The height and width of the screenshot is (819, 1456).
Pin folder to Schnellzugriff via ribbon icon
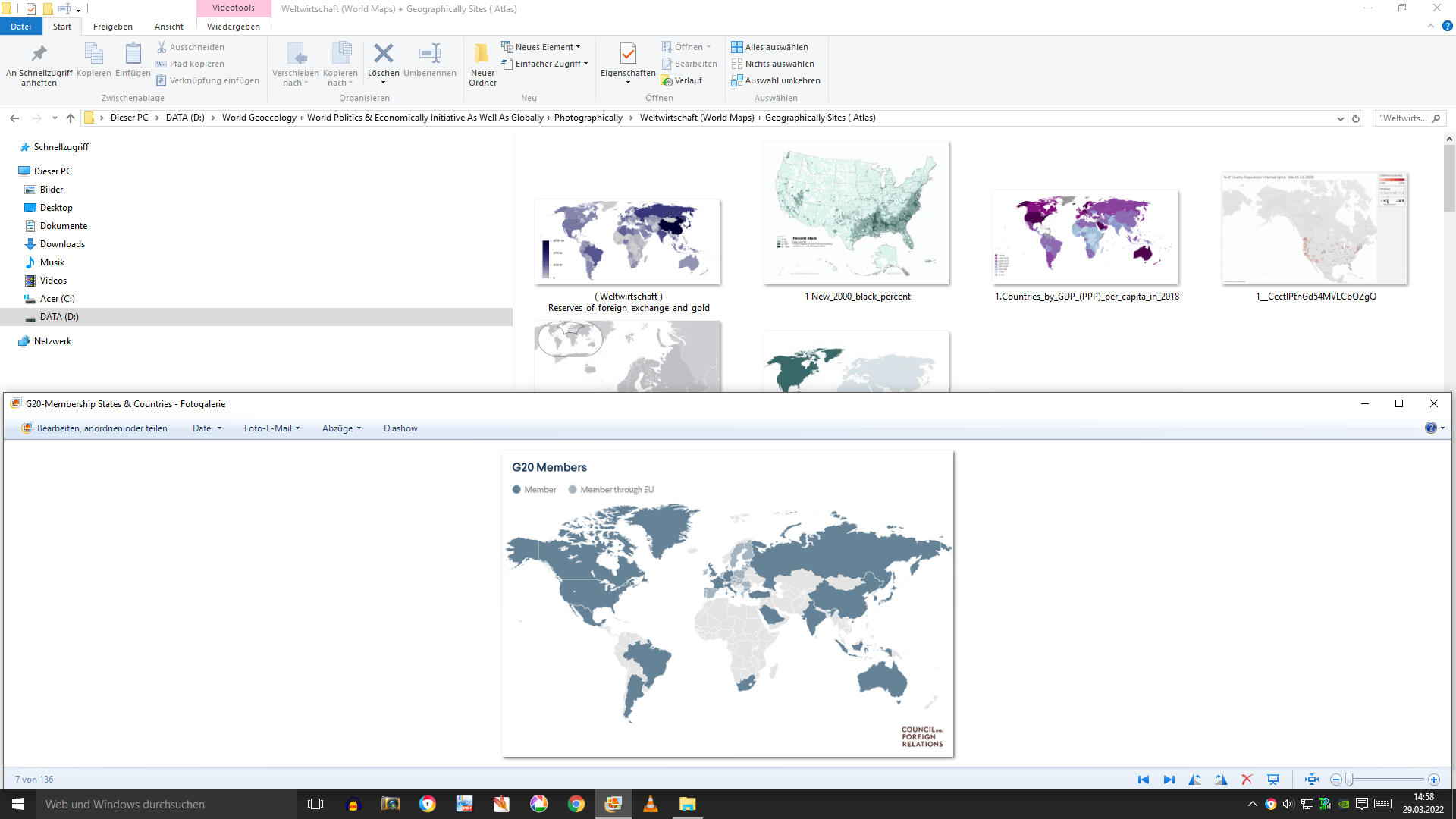[39, 64]
